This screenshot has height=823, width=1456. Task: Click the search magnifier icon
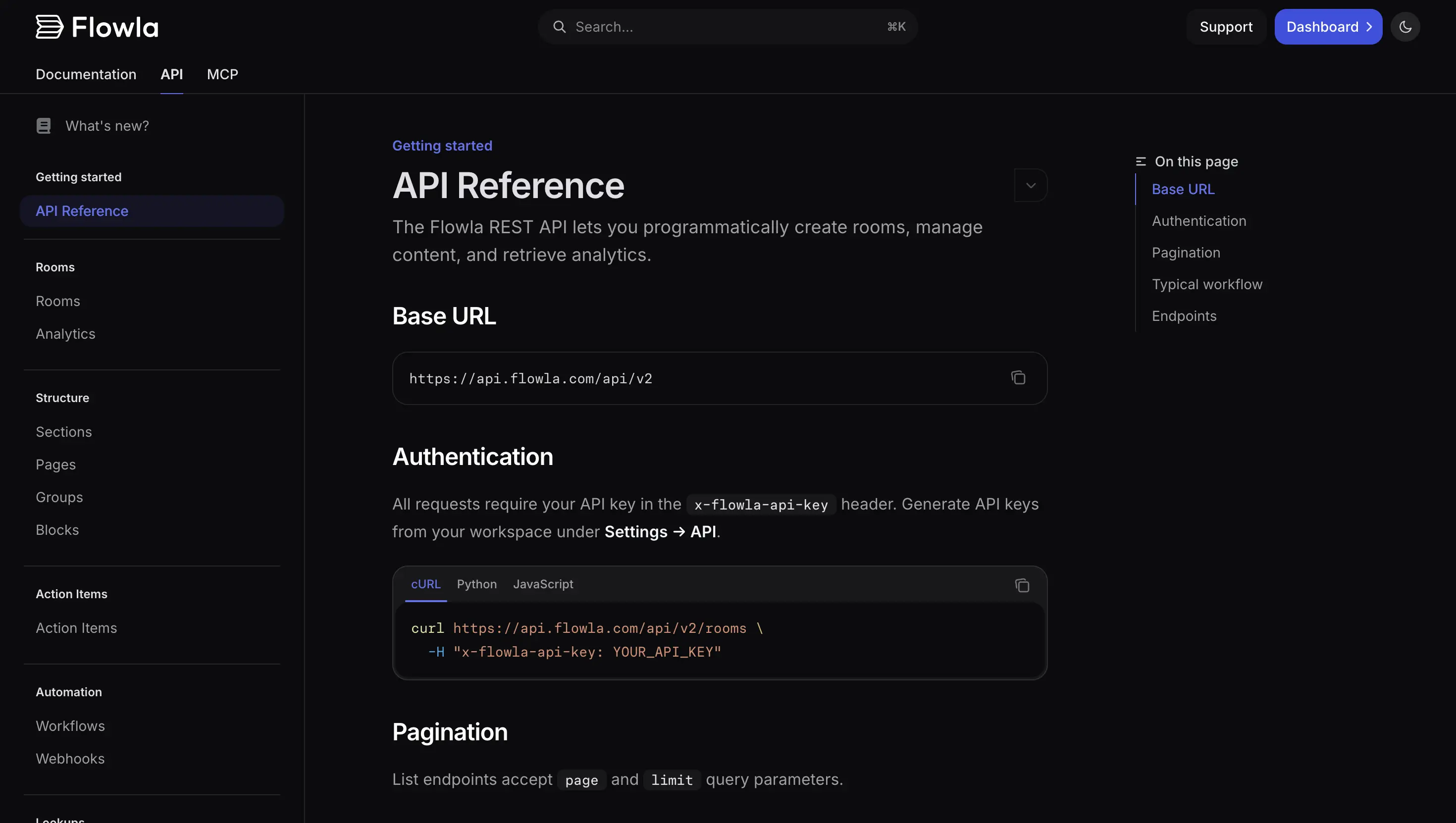[559, 27]
